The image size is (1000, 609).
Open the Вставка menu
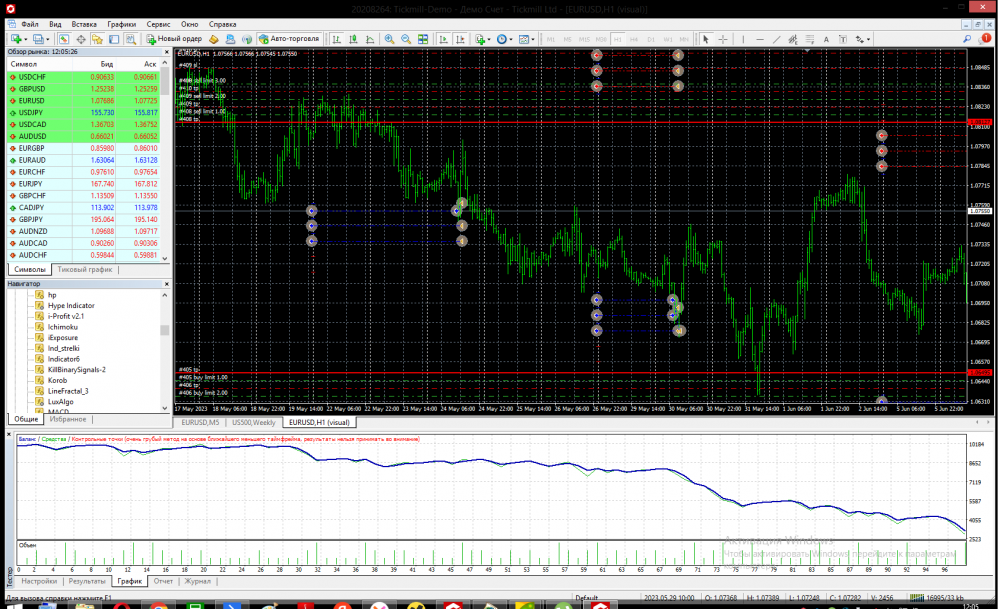84,24
